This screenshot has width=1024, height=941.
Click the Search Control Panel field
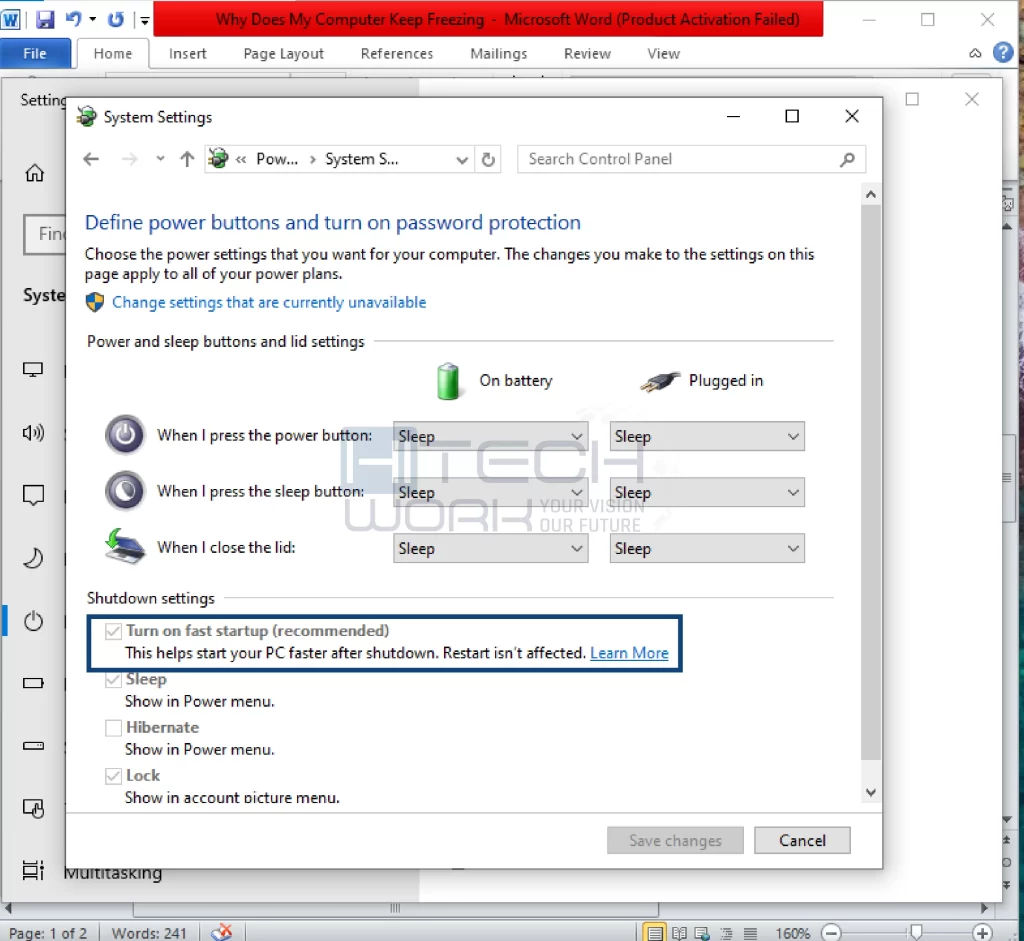(691, 159)
